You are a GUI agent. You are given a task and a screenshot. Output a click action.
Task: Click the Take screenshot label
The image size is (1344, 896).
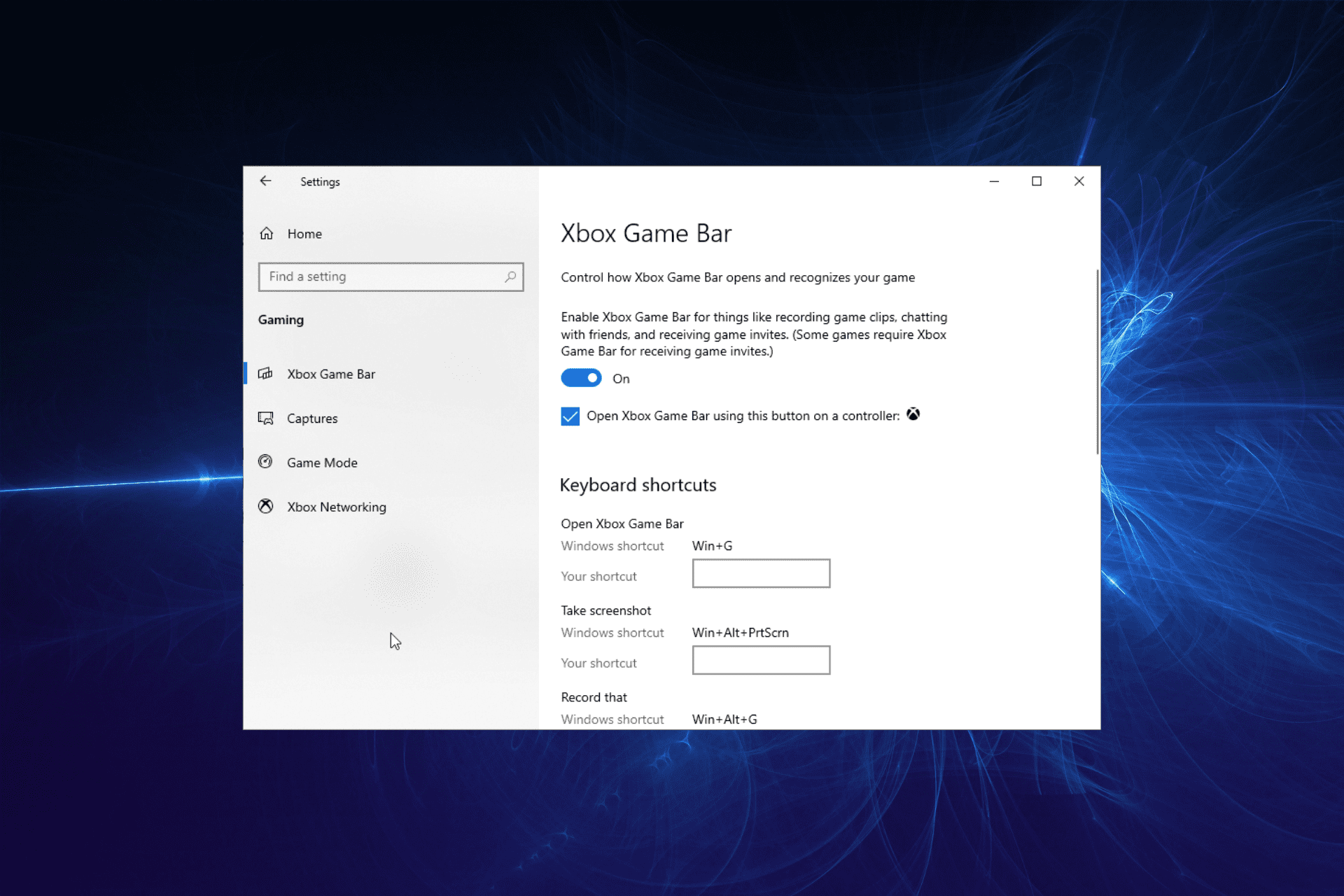click(605, 610)
